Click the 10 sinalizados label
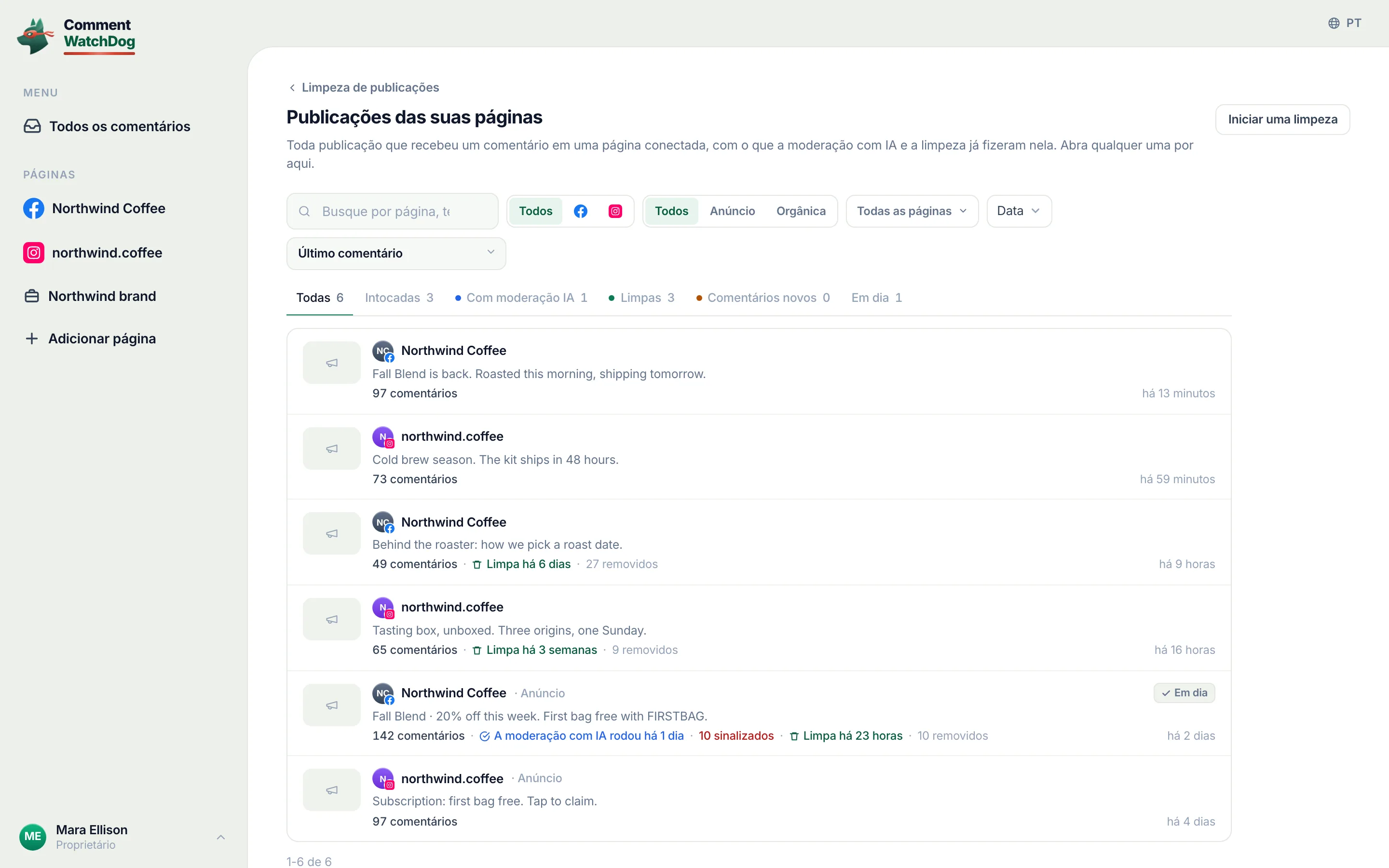Screen dimensions: 1389x868 (x=736, y=736)
